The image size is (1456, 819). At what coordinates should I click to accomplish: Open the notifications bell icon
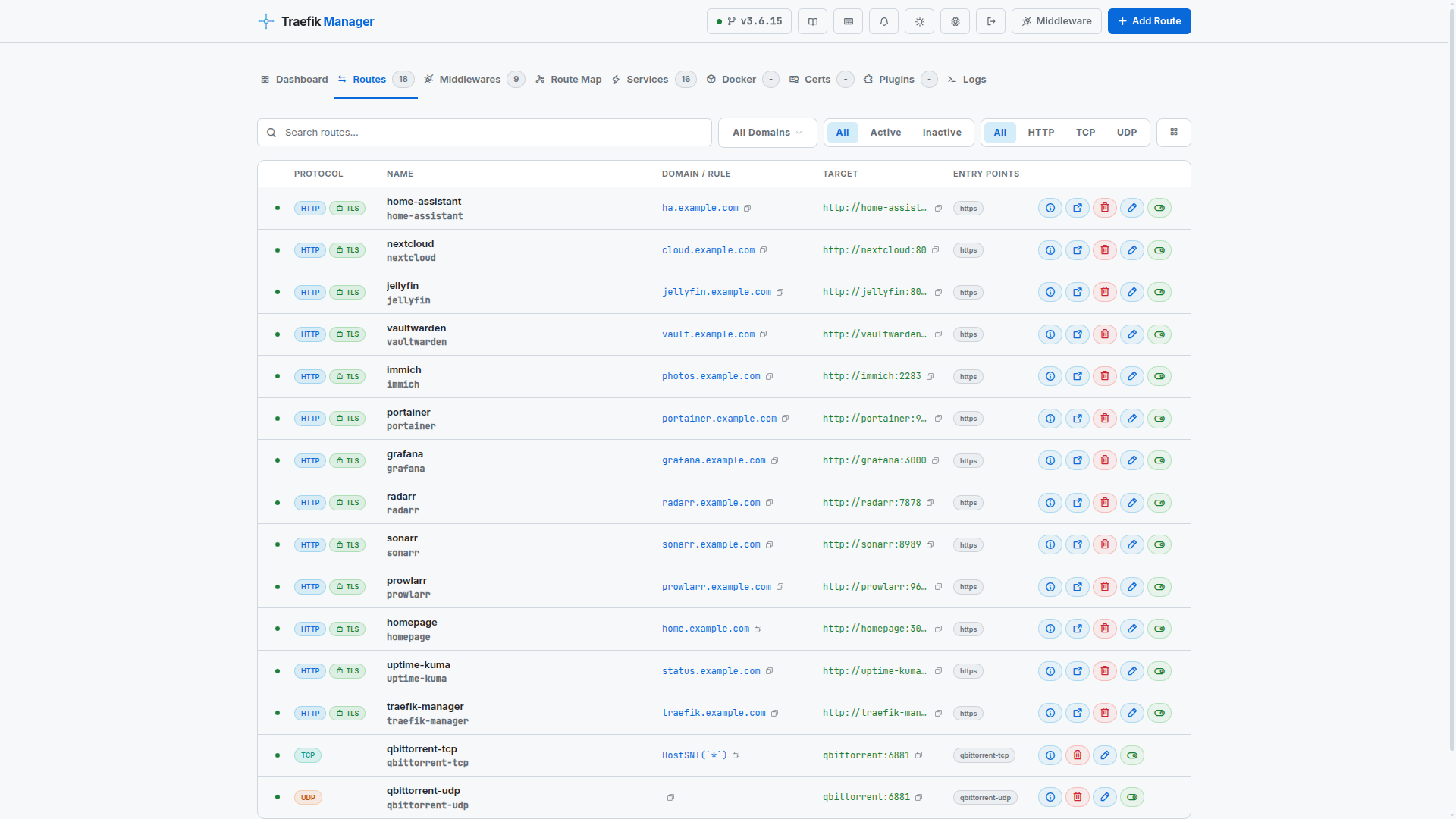coord(884,21)
